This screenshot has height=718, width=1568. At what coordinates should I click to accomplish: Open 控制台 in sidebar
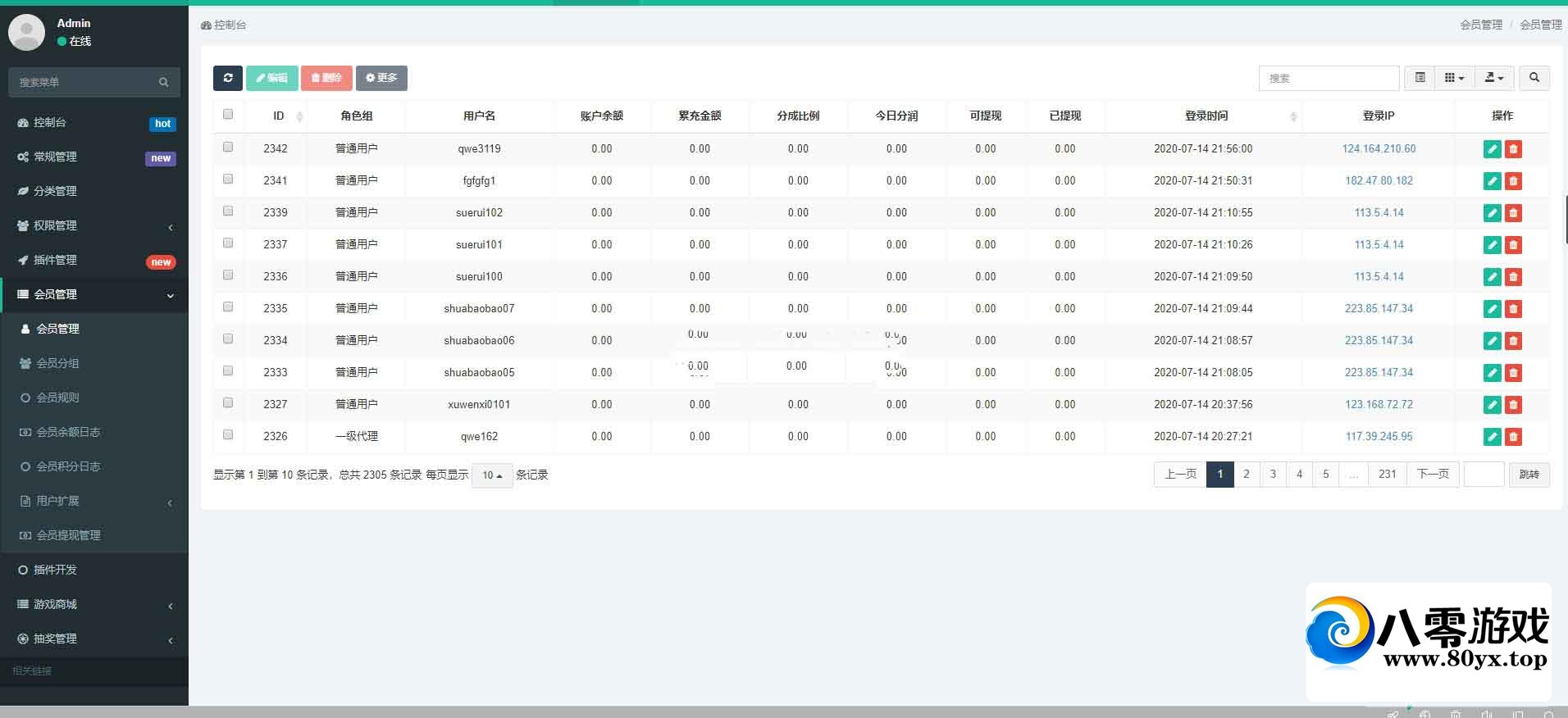(x=94, y=122)
